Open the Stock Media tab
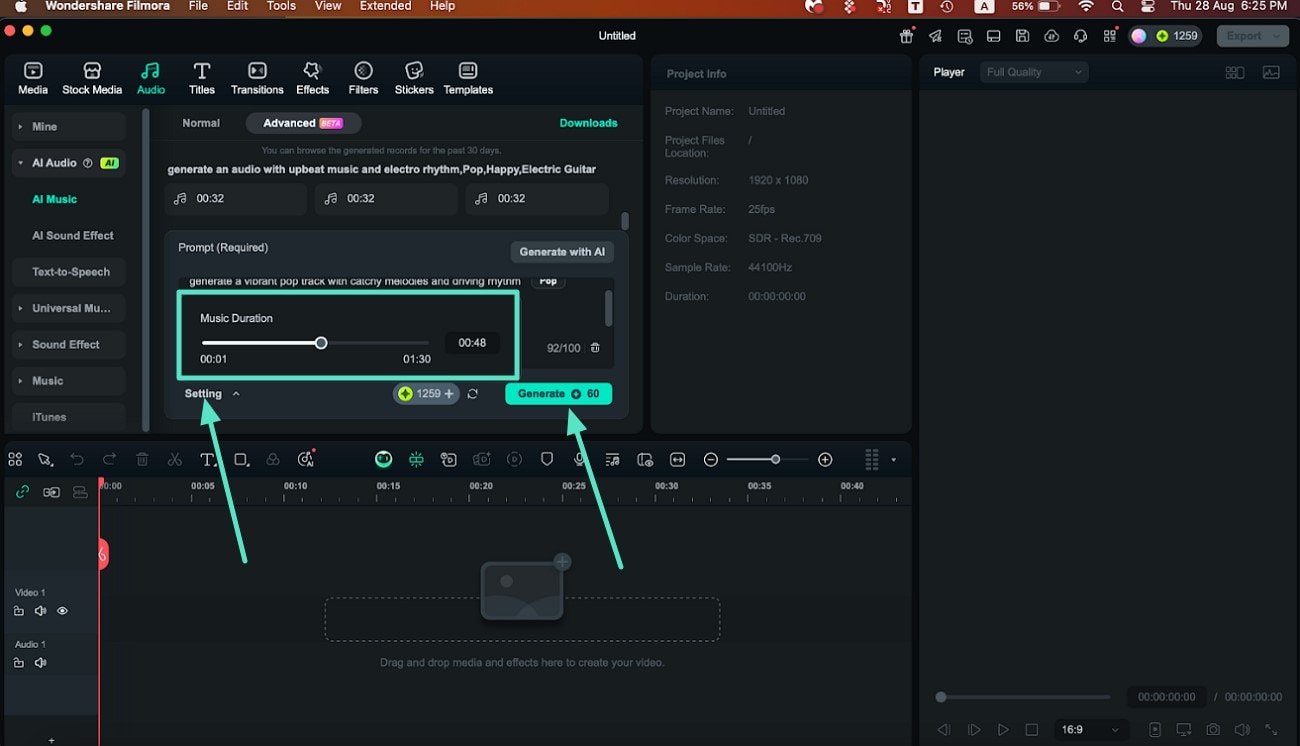 coord(92,78)
